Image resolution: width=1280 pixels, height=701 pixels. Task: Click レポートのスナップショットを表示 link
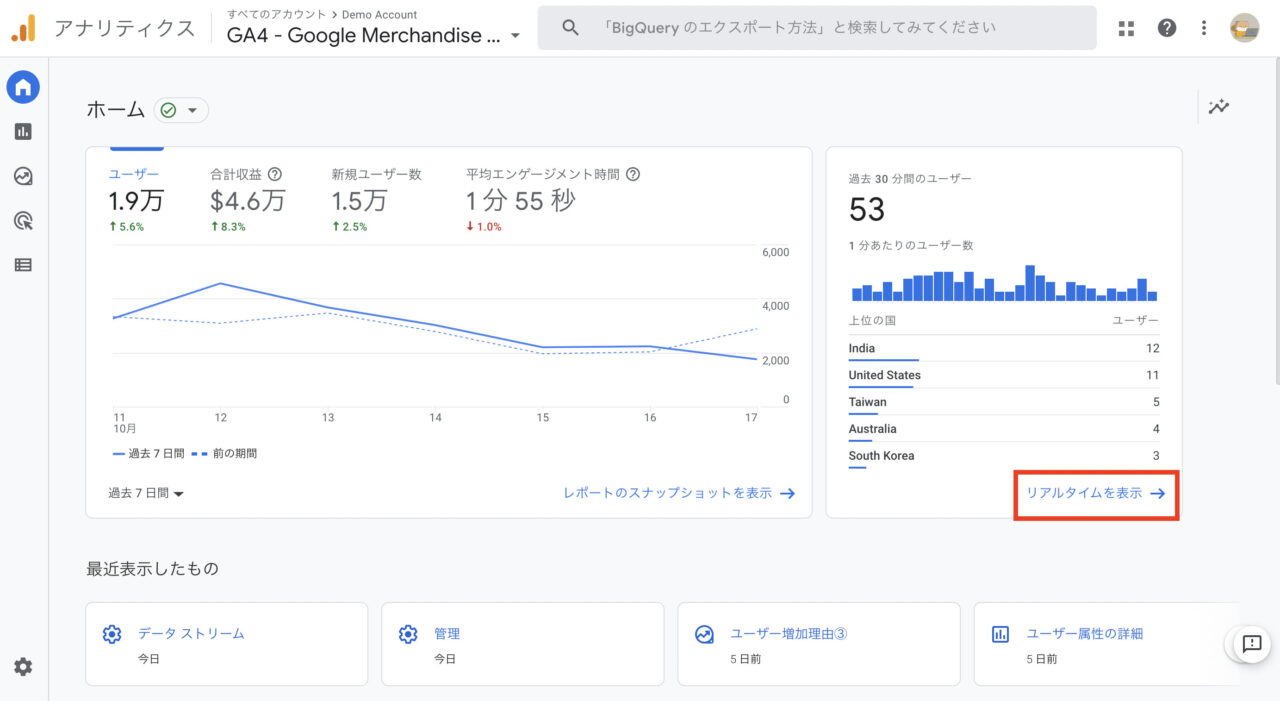point(679,493)
